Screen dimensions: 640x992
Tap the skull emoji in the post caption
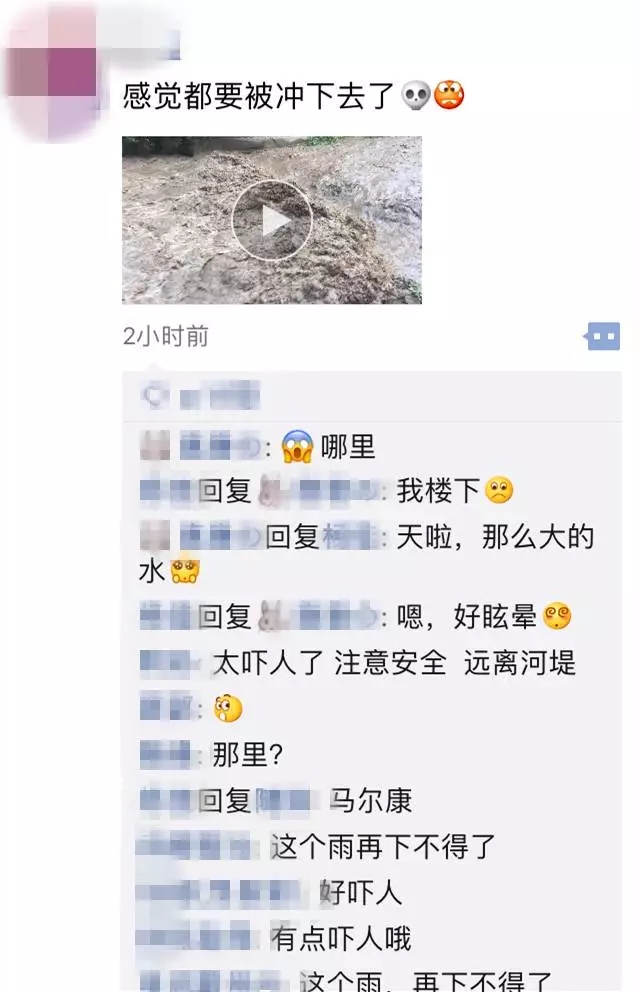point(416,96)
